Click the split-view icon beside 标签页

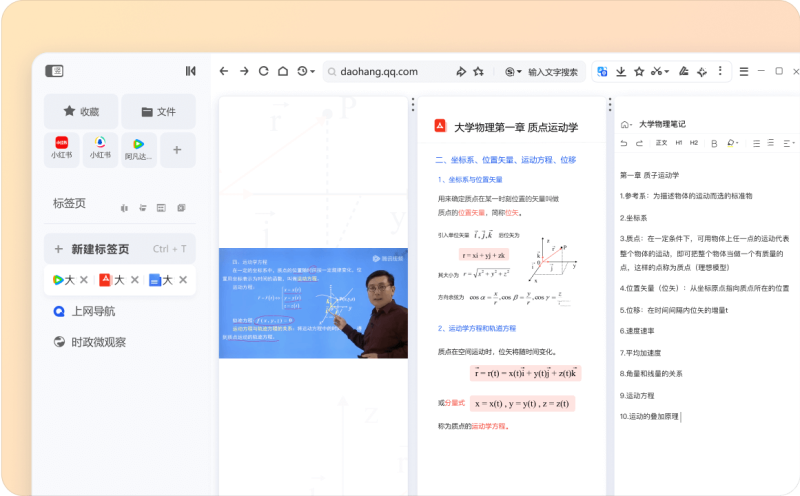click(x=124, y=208)
